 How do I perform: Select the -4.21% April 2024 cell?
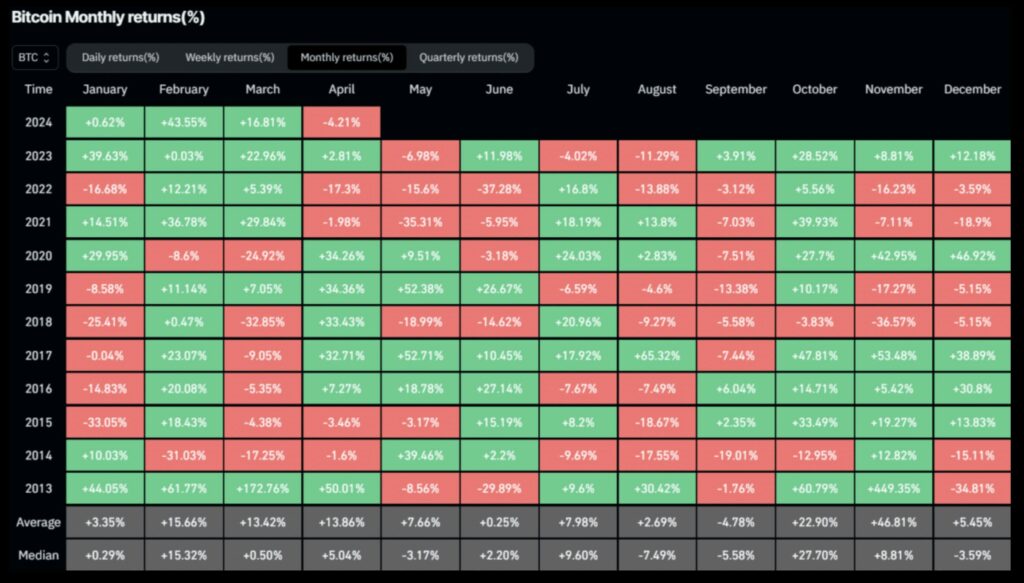pyautogui.click(x=341, y=121)
